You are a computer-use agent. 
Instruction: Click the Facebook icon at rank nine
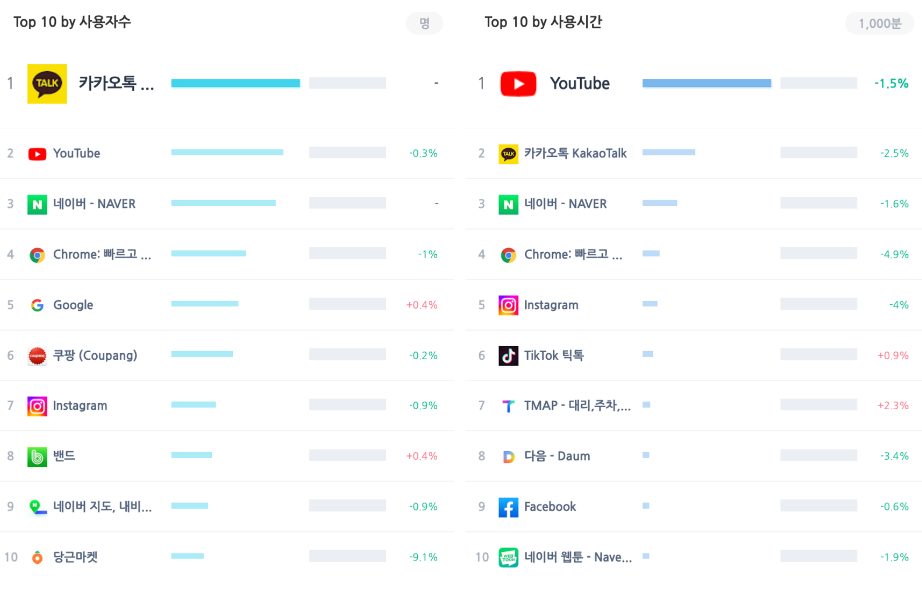509,507
